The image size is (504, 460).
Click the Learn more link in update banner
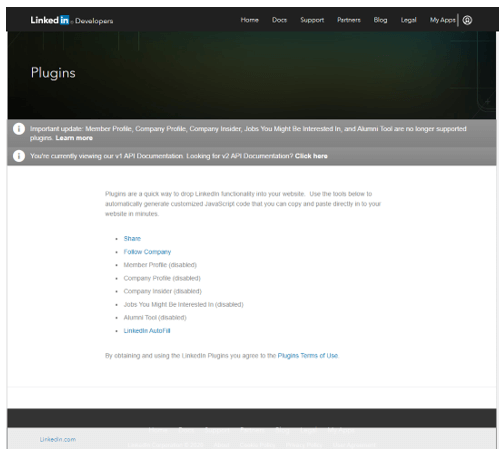[74, 138]
